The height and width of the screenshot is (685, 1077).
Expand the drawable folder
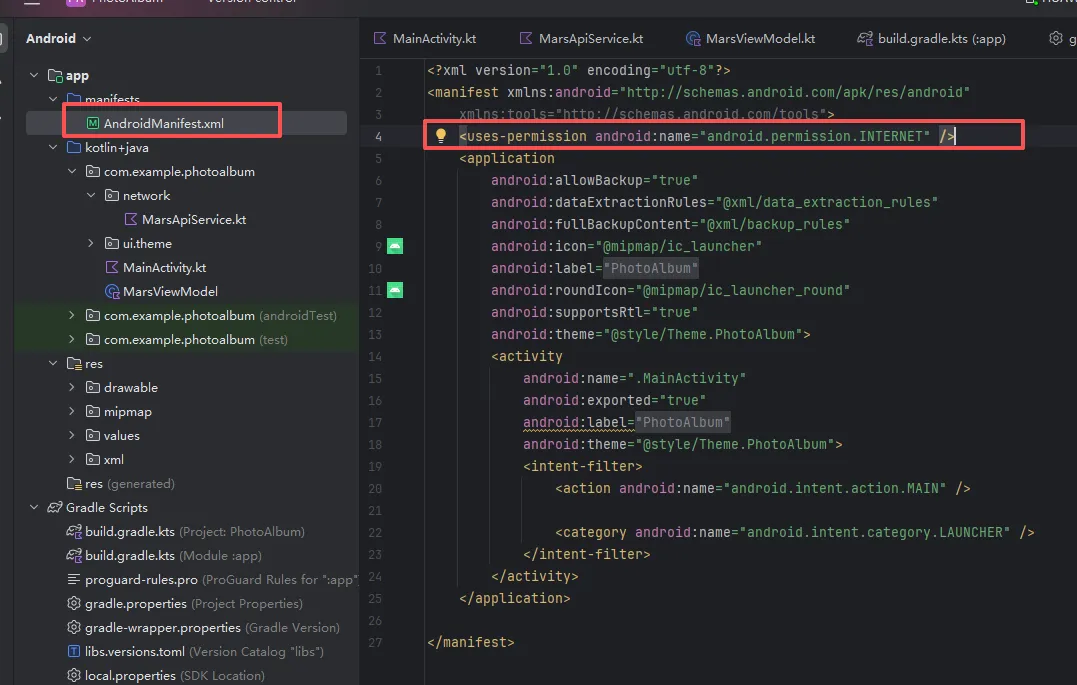72,388
